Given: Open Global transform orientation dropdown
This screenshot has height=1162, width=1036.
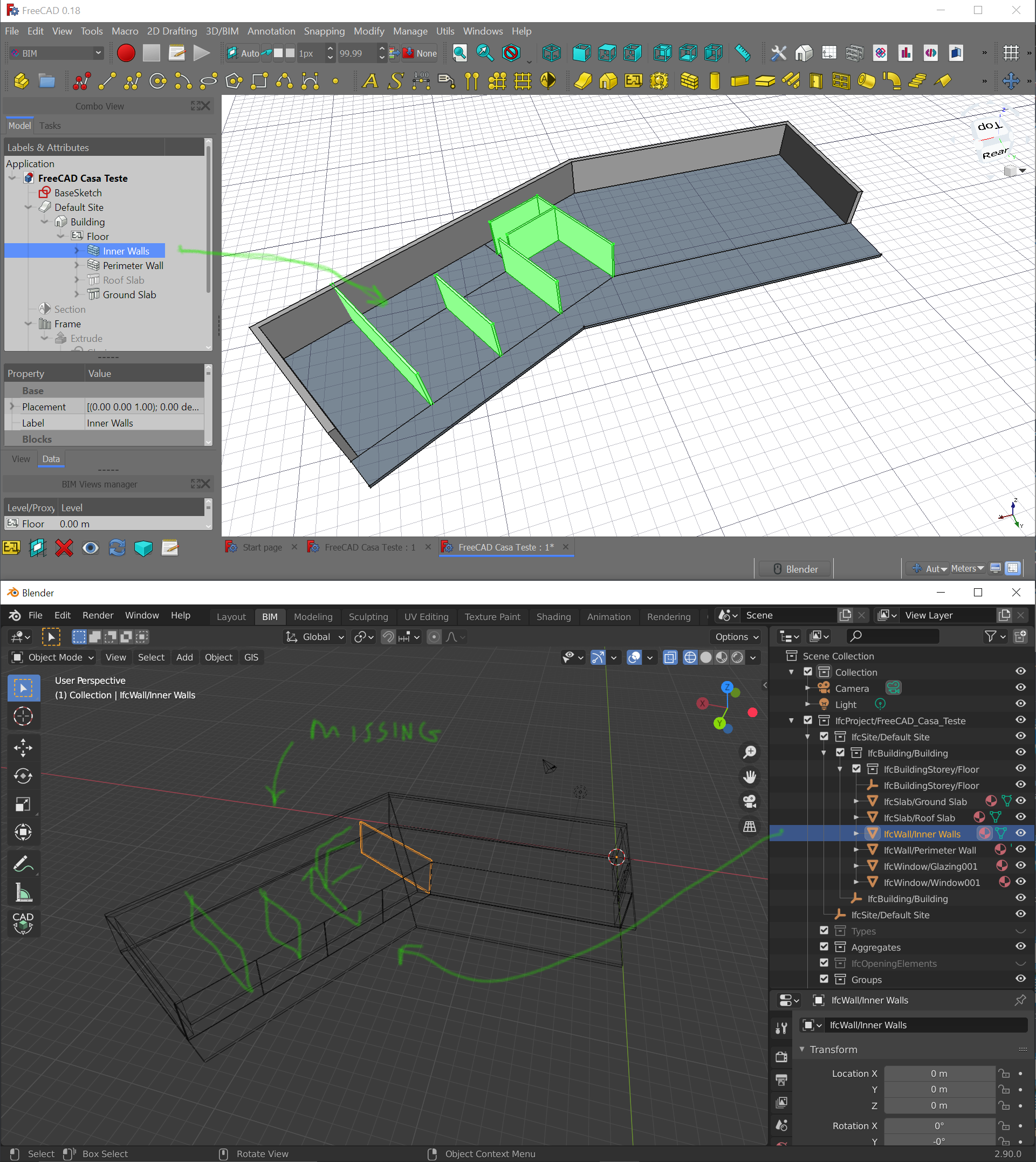Looking at the screenshot, I should tap(315, 637).
